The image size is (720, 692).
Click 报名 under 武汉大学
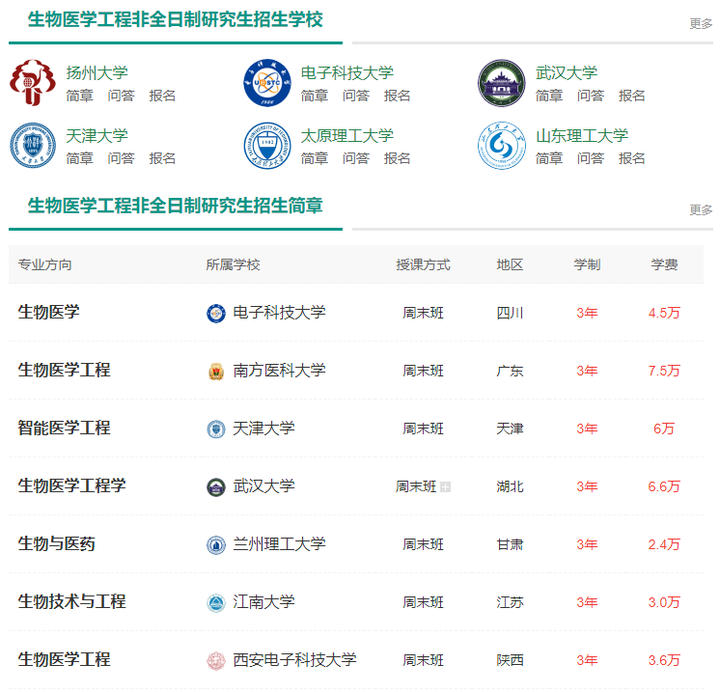(632, 96)
